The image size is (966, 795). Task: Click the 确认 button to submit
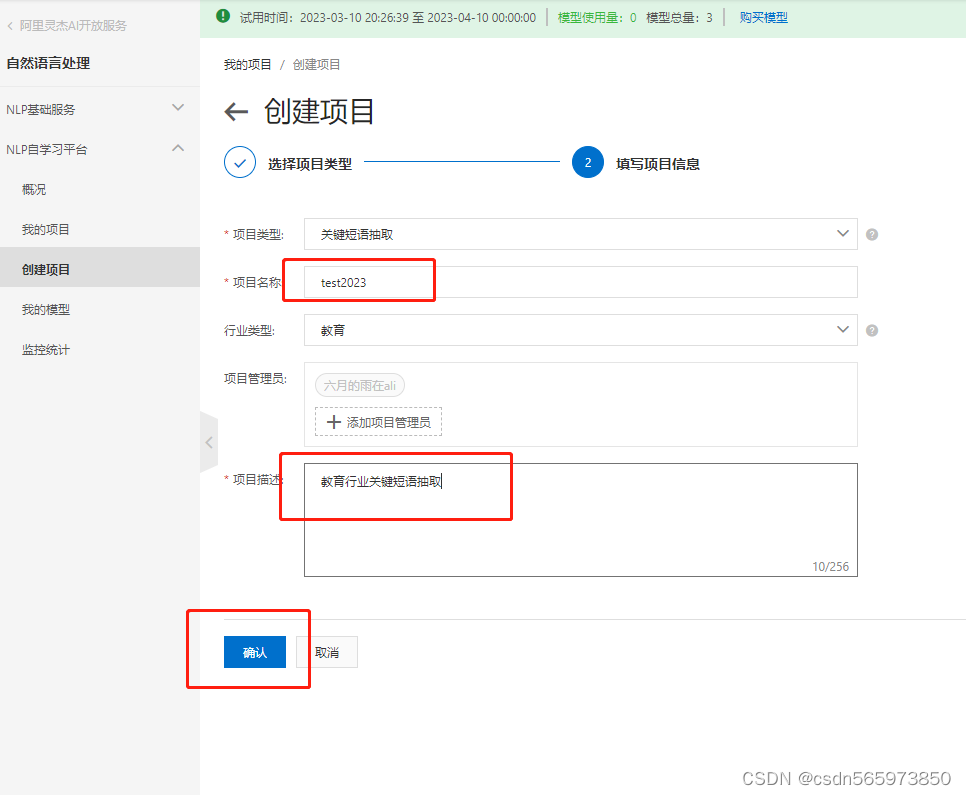[254, 651]
